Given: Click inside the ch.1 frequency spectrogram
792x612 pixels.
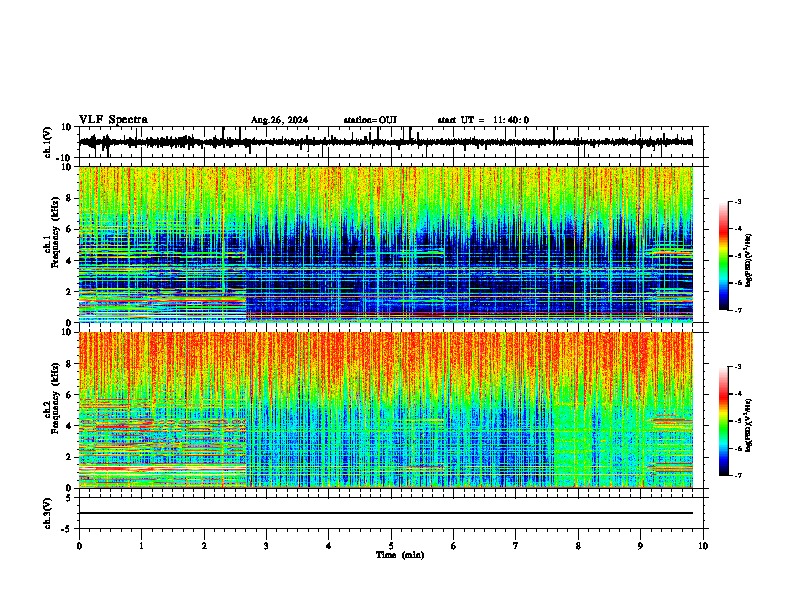Looking at the screenshot, I should 386,244.
